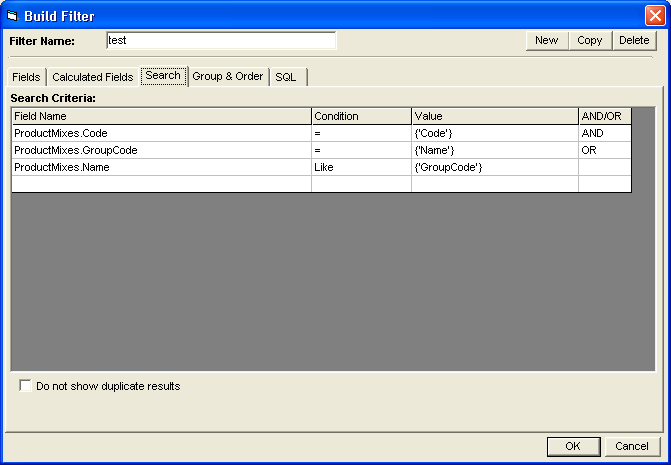Click the Delete filter button
This screenshot has height=465, width=671.
click(x=633, y=40)
